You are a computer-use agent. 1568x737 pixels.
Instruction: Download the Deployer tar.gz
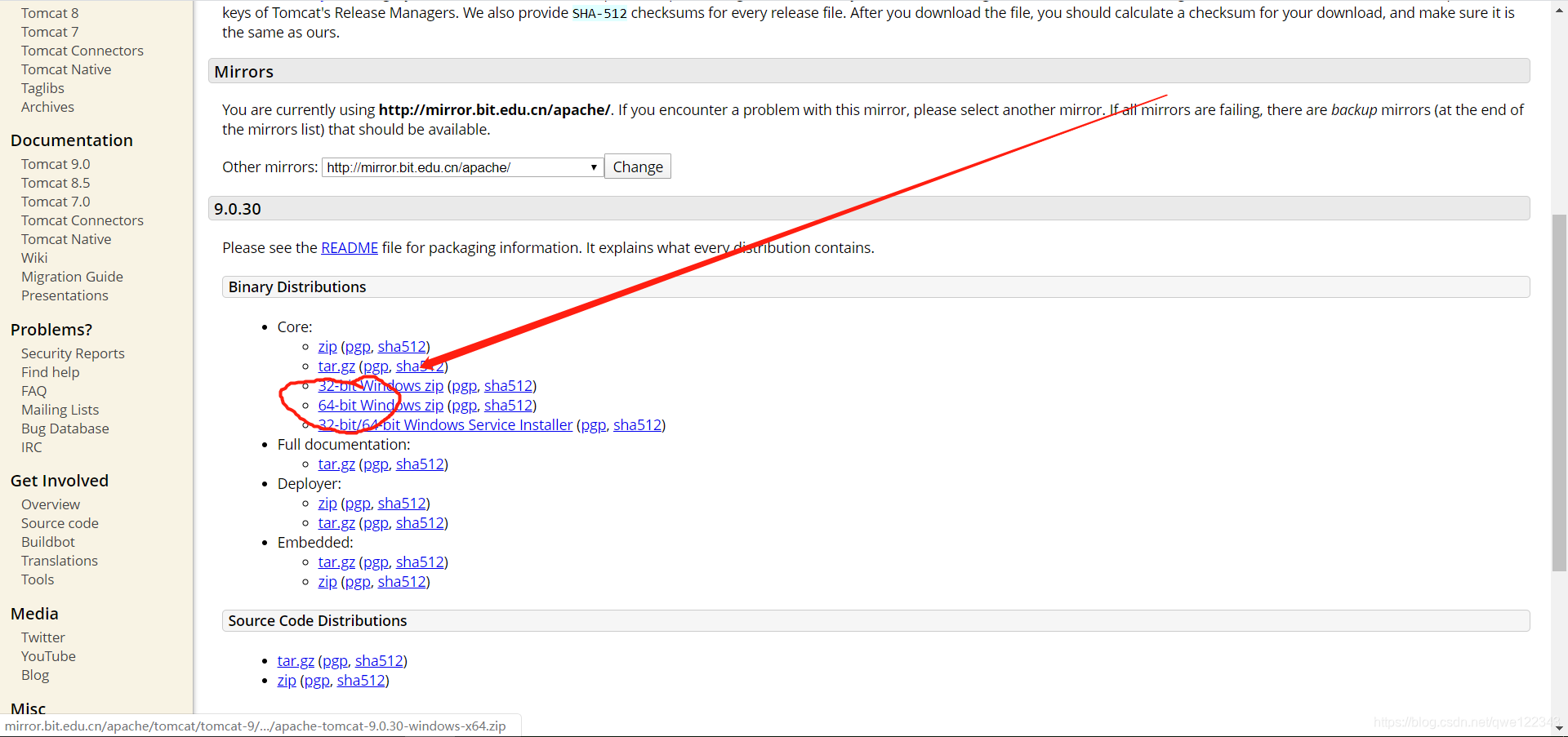click(336, 523)
